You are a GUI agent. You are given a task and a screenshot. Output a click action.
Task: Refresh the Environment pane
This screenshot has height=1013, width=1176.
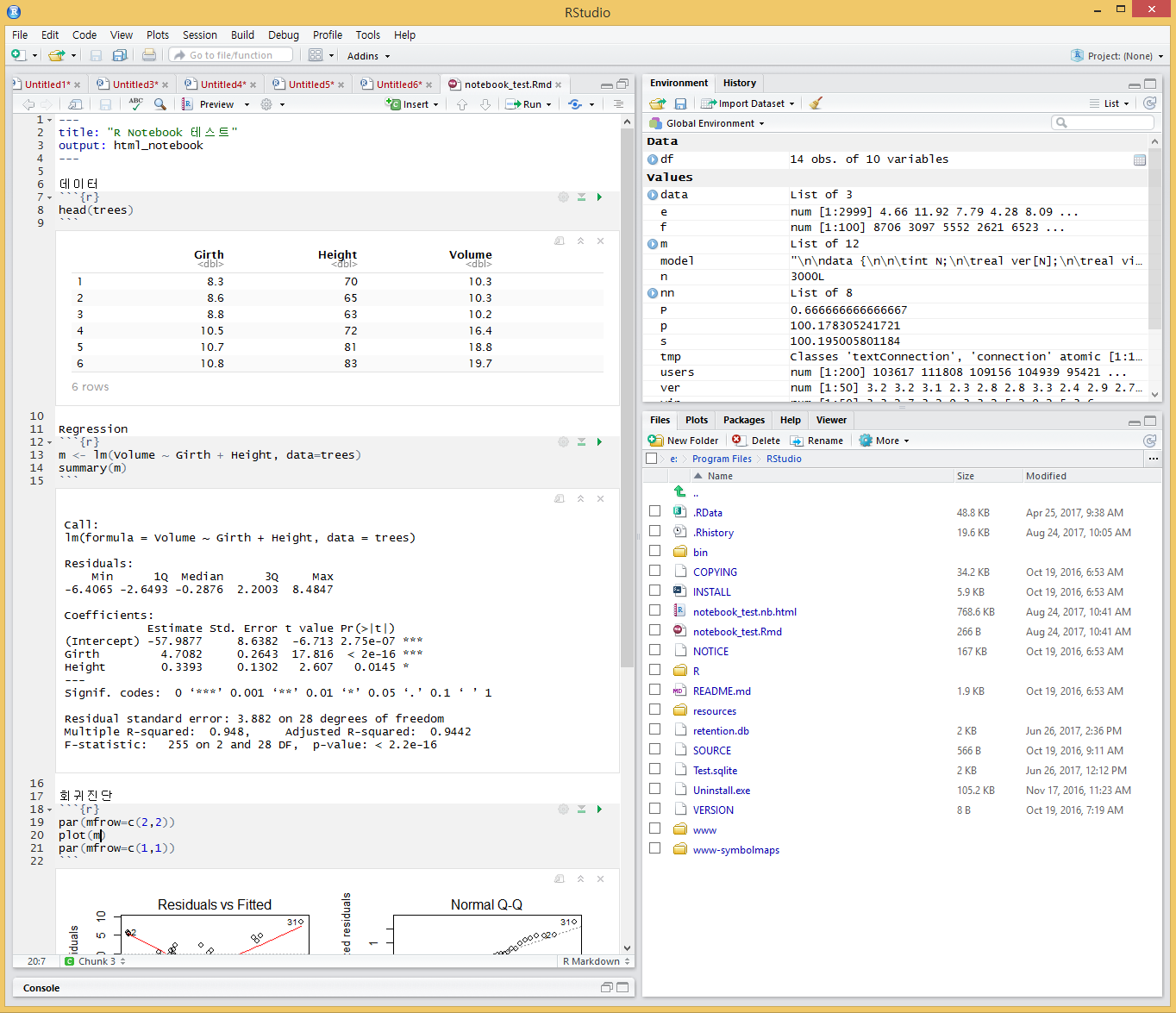(1149, 103)
